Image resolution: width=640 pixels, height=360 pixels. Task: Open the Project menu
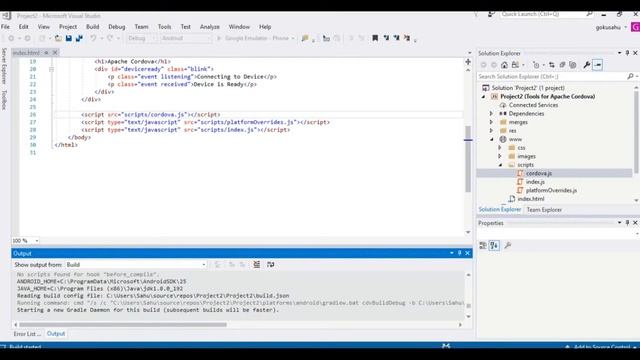[x=68, y=27]
